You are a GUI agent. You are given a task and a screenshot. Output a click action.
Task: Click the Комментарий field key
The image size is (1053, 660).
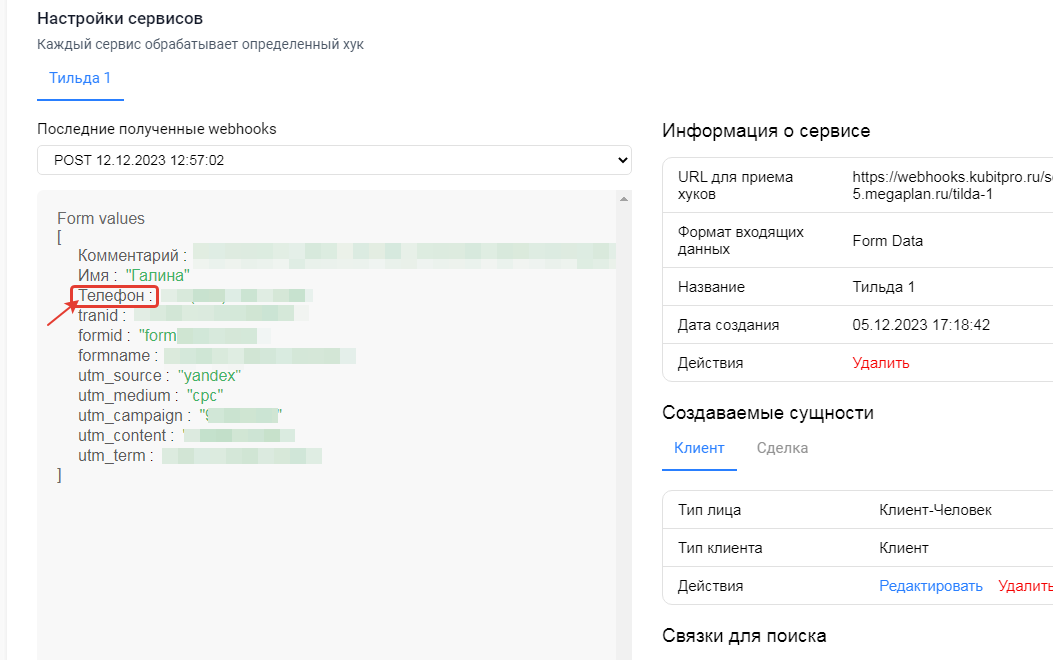click(x=132, y=256)
